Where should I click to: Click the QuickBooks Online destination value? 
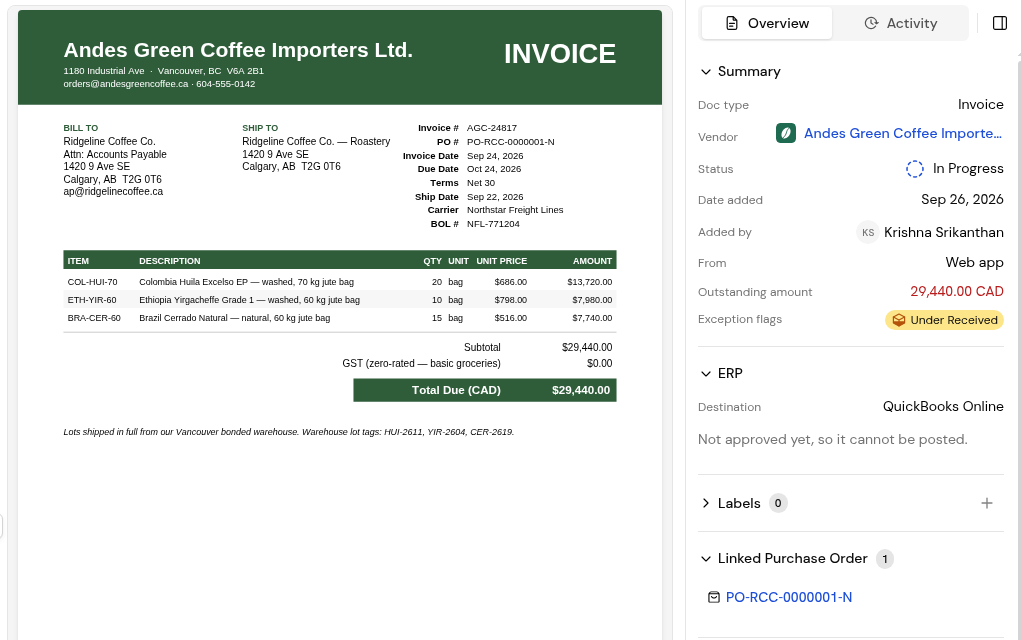pyautogui.click(x=943, y=407)
